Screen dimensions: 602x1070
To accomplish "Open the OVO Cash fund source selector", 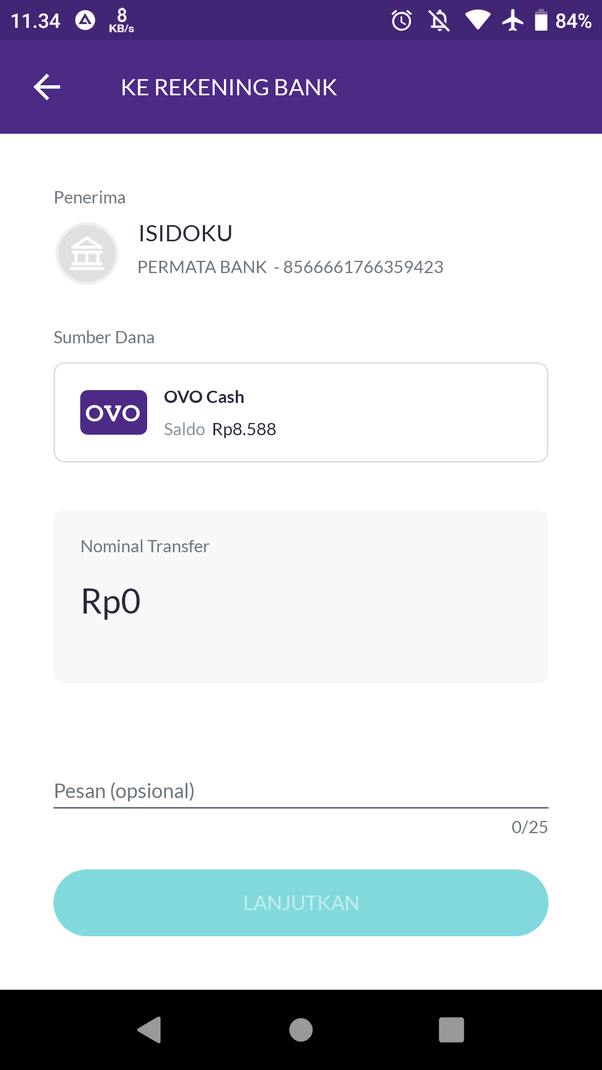I will [x=301, y=412].
